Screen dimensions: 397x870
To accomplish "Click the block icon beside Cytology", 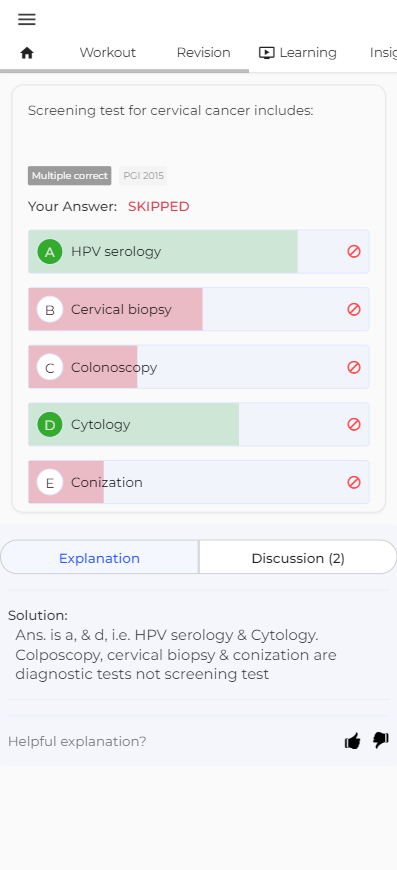I will (354, 424).
